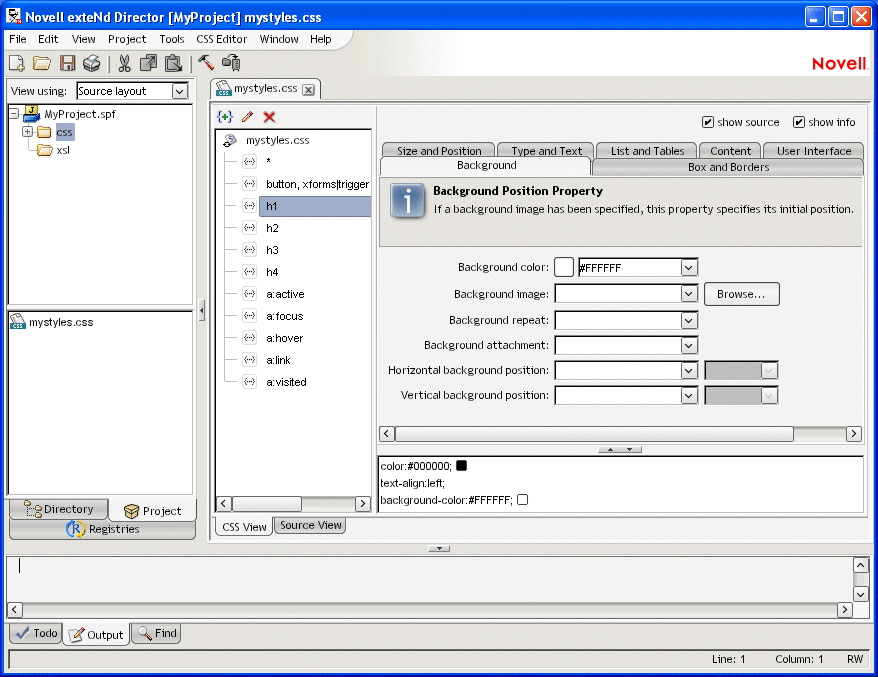Click the Cut scissors icon

point(124,63)
